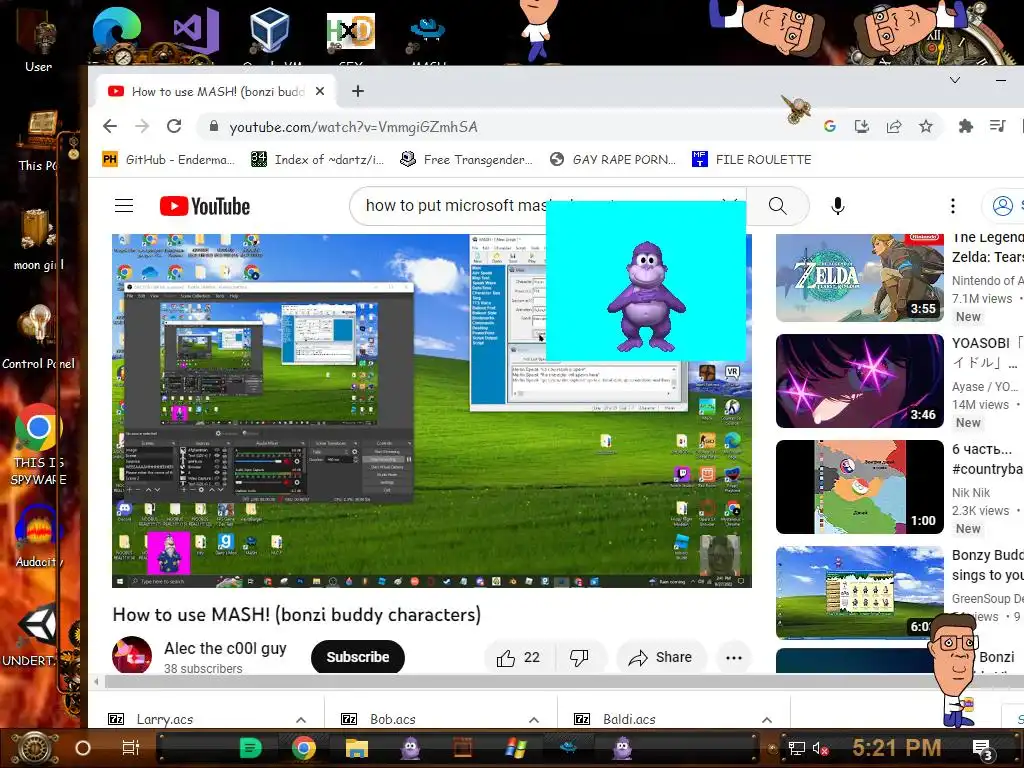Go to YouTube home via logo
1024x768 pixels.
pyautogui.click(x=205, y=206)
